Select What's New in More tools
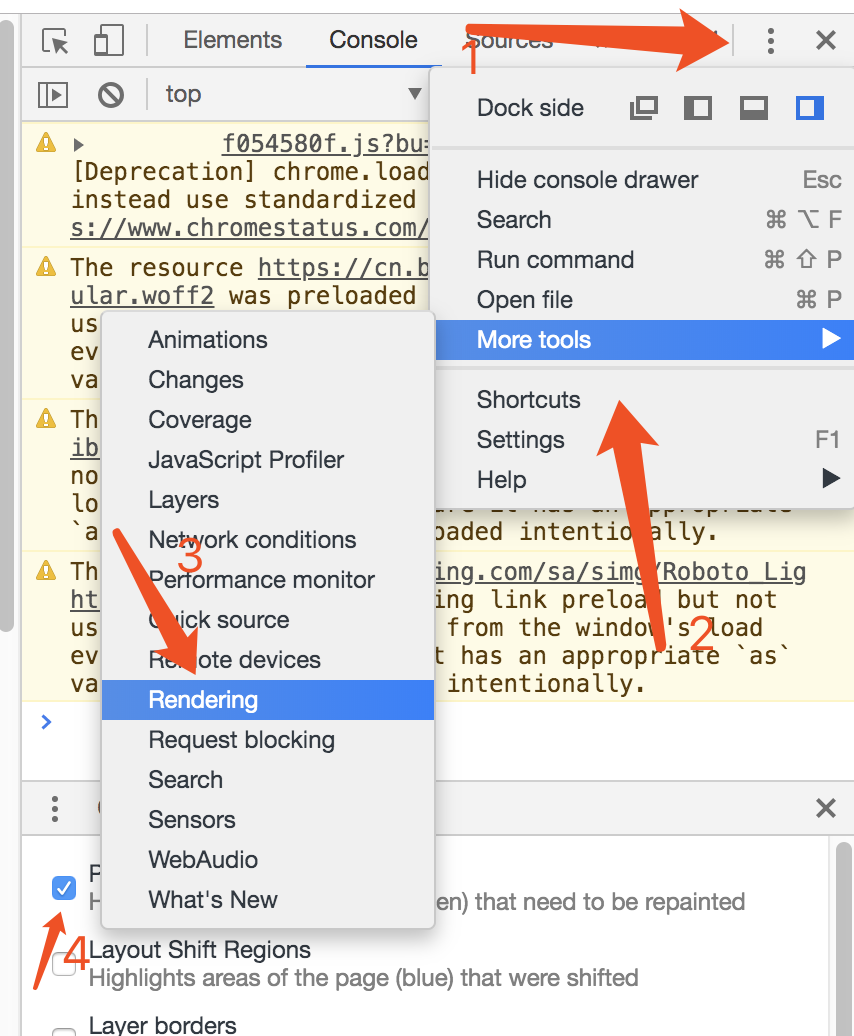The height and width of the screenshot is (1036, 854). tap(268, 900)
